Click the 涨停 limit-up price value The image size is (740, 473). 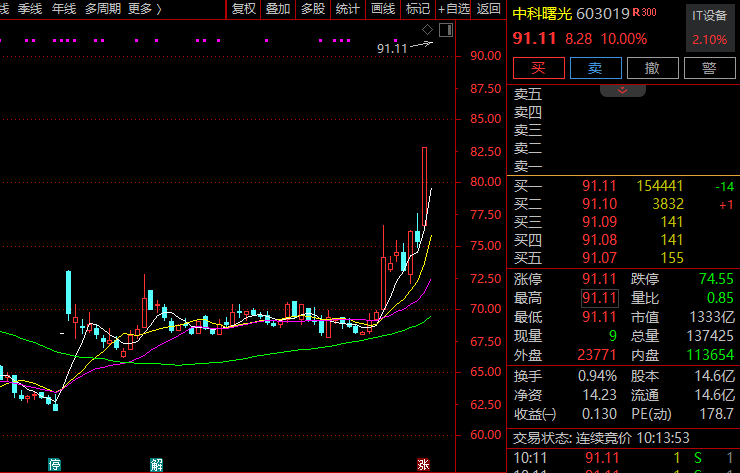(599, 279)
